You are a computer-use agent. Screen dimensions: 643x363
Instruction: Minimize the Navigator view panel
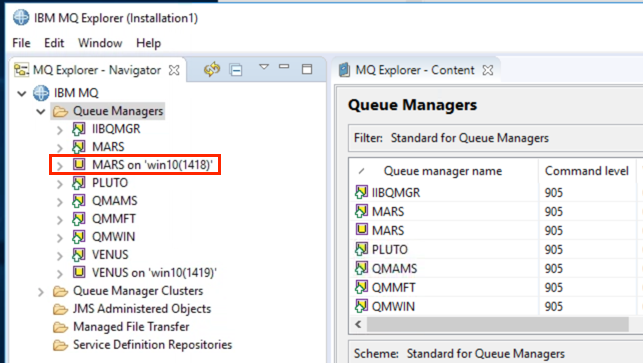click(284, 66)
